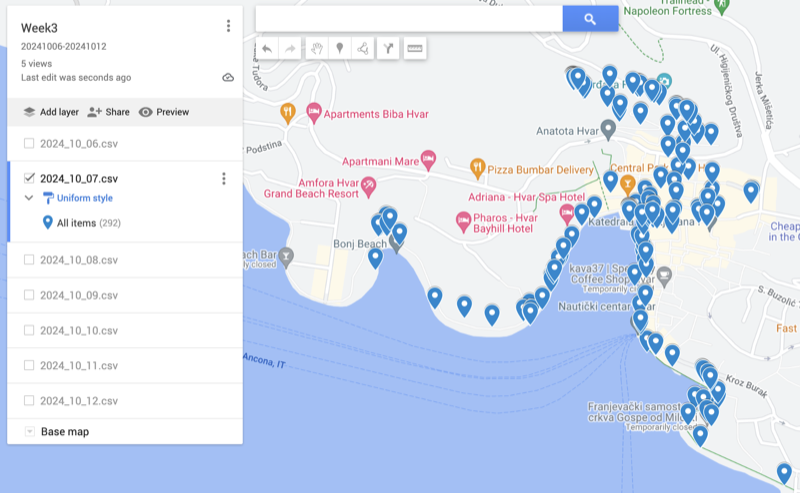Open the Week3 map options menu
Image resolution: width=800 pixels, height=493 pixels.
click(228, 26)
